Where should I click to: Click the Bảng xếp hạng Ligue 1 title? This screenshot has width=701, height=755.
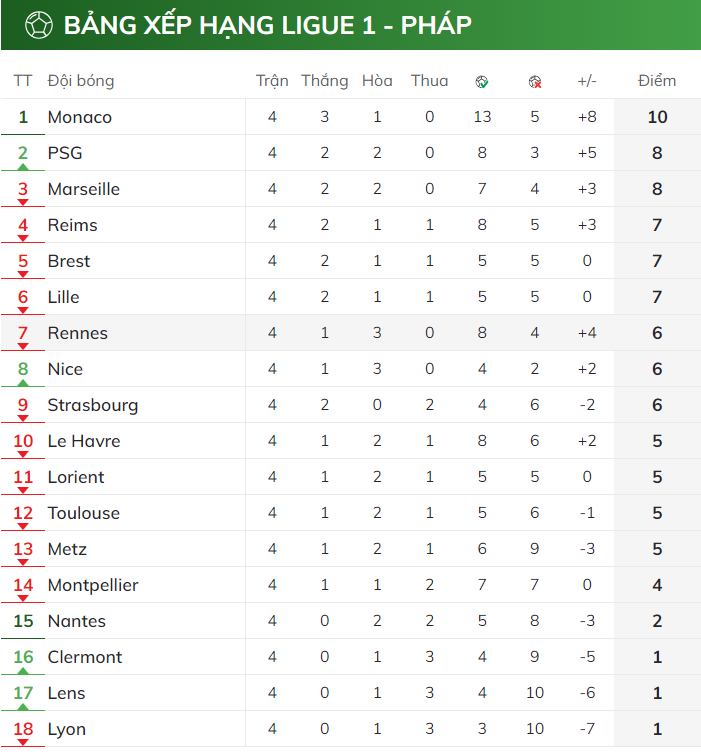[268, 25]
